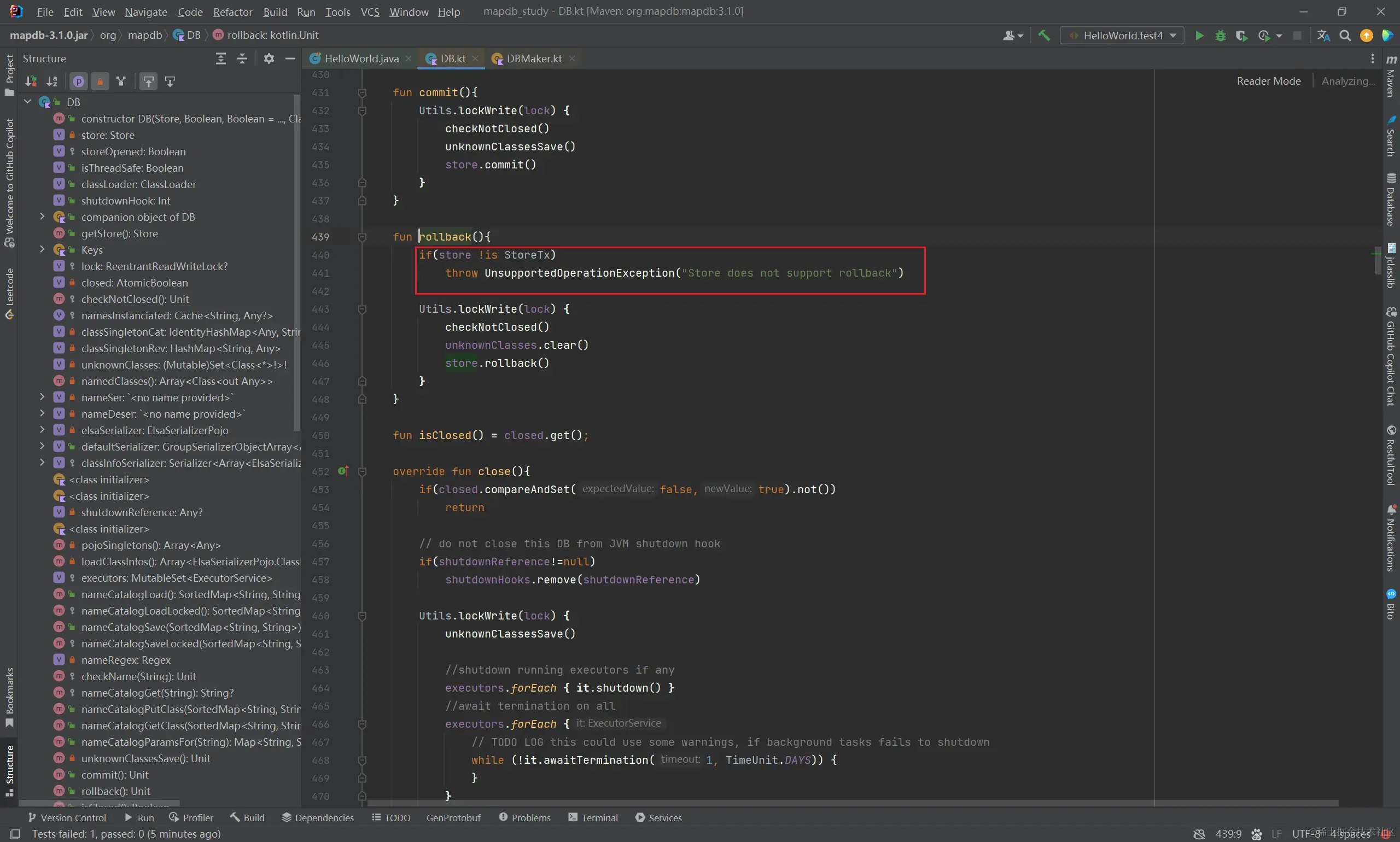
Task: Open the jclasslib side panel
Action: (x=1391, y=266)
